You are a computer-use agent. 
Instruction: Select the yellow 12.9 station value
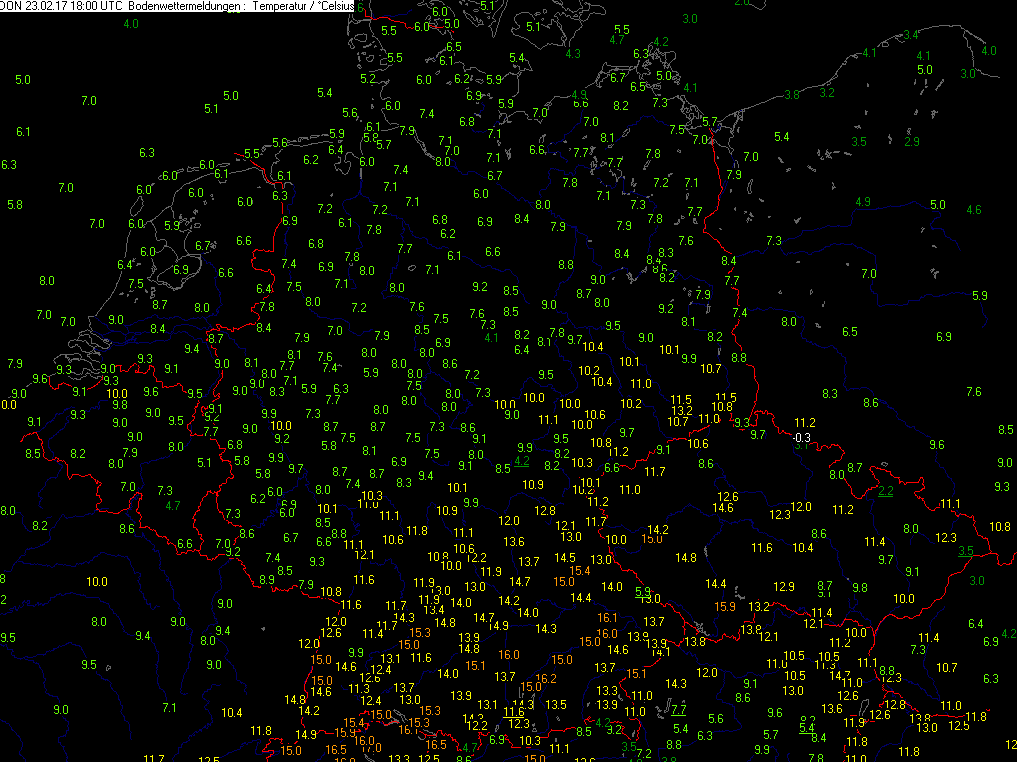[784, 587]
